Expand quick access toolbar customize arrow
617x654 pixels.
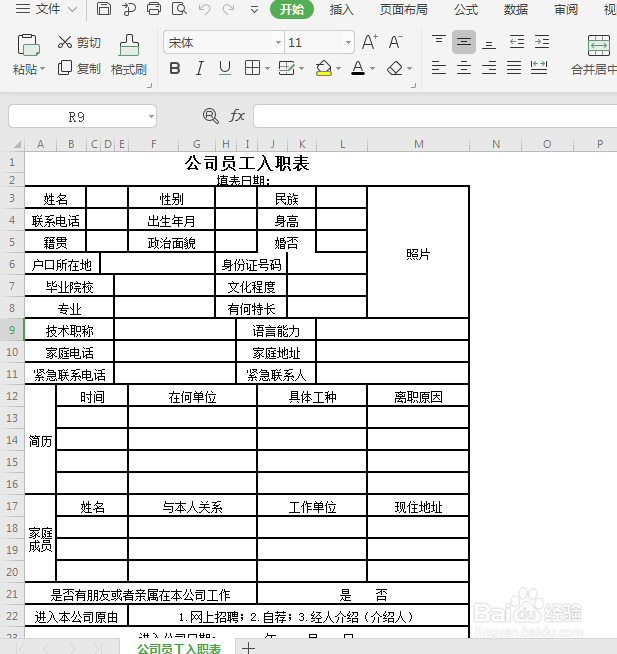point(254,10)
